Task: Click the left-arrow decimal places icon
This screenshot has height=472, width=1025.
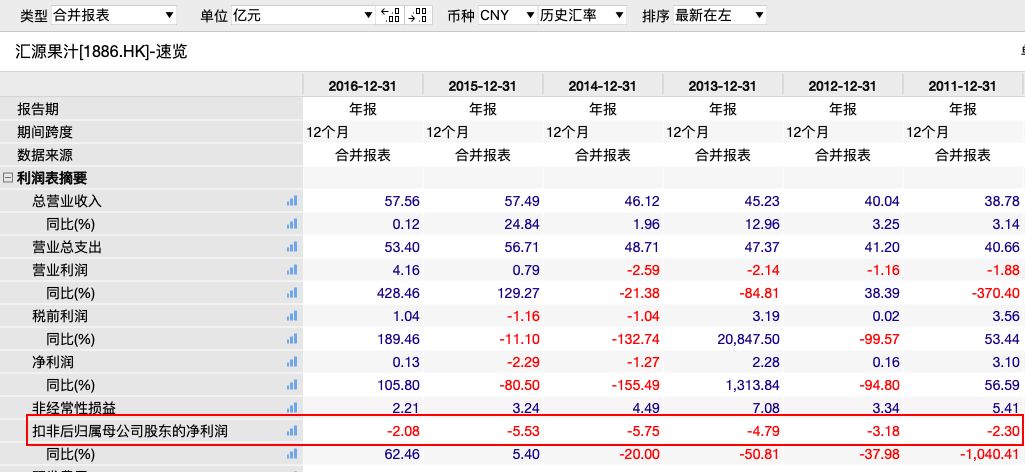Action: [390, 15]
